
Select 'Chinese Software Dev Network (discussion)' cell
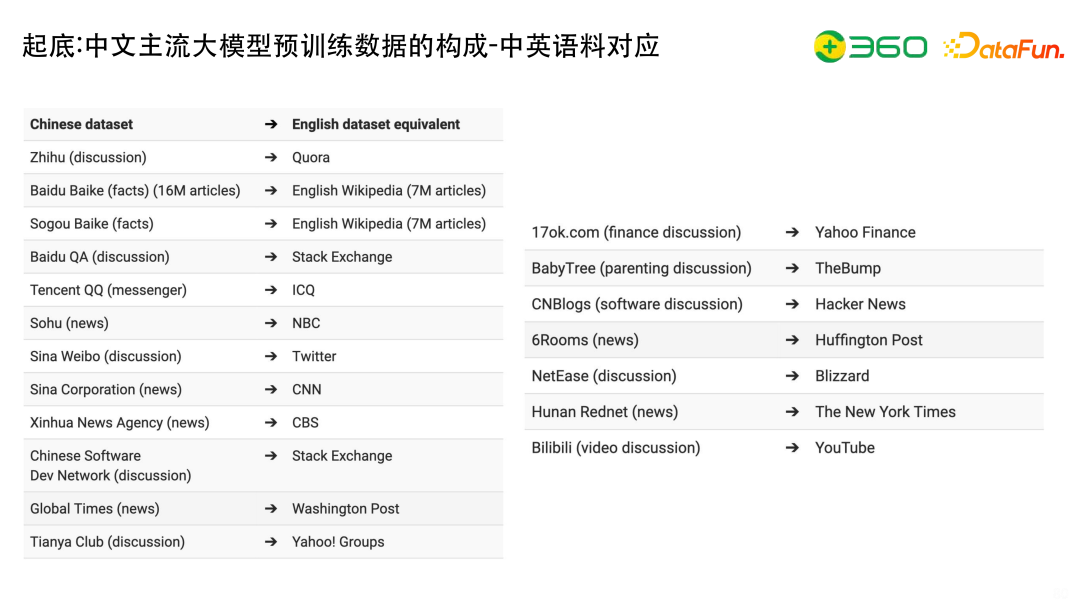point(110,465)
